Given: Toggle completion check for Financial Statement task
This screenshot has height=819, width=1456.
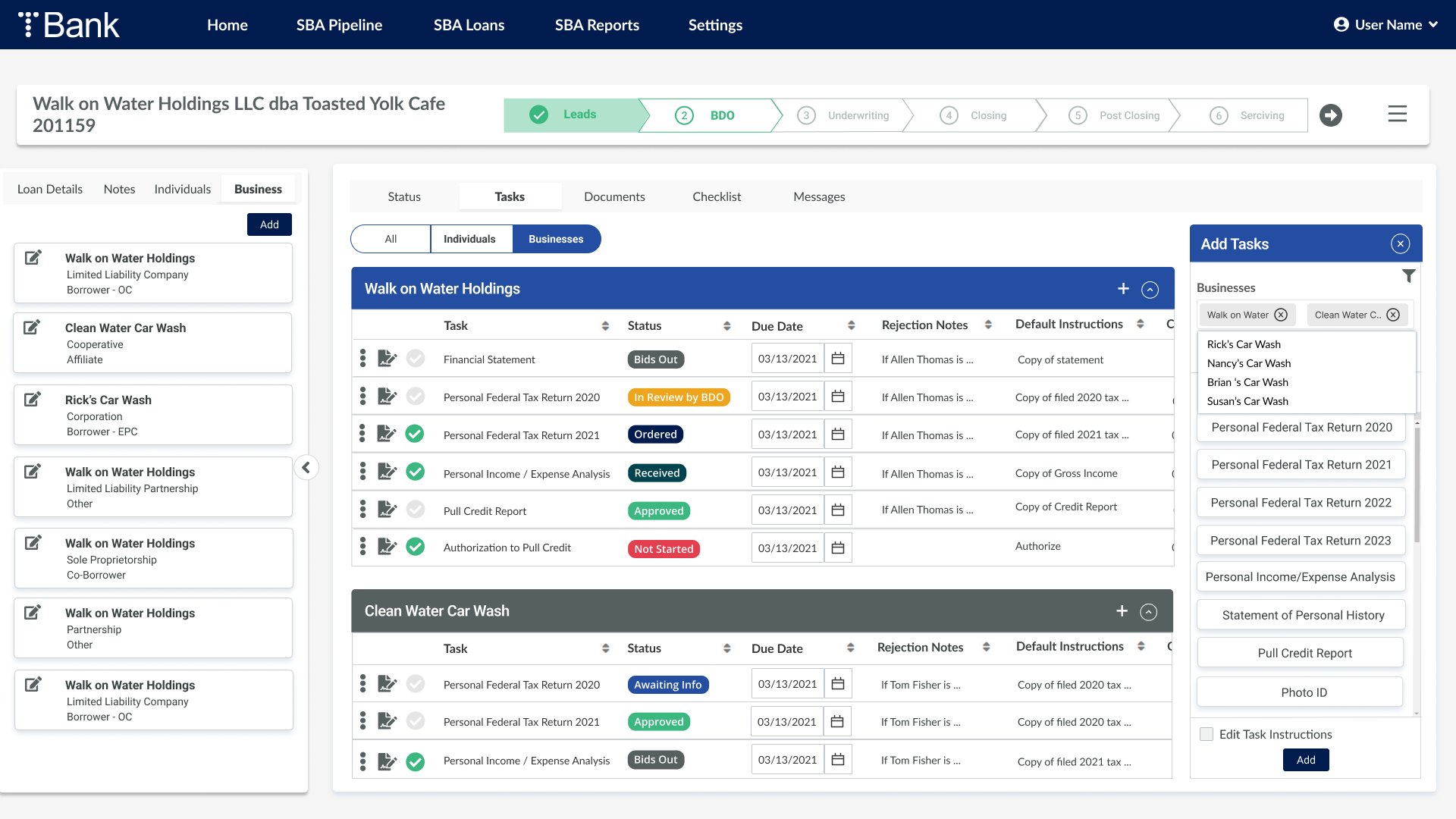Looking at the screenshot, I should pos(415,359).
